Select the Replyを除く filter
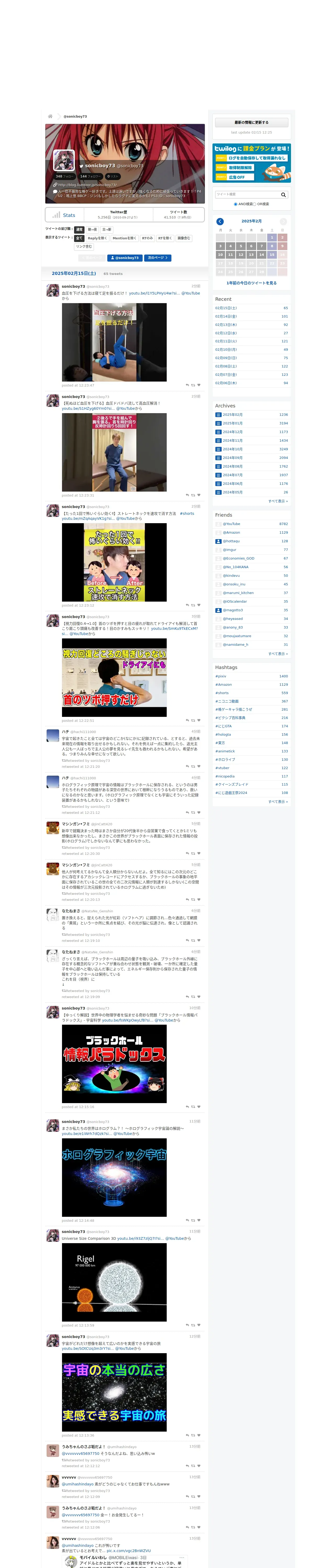The height and width of the screenshot is (1568, 336). point(97,238)
